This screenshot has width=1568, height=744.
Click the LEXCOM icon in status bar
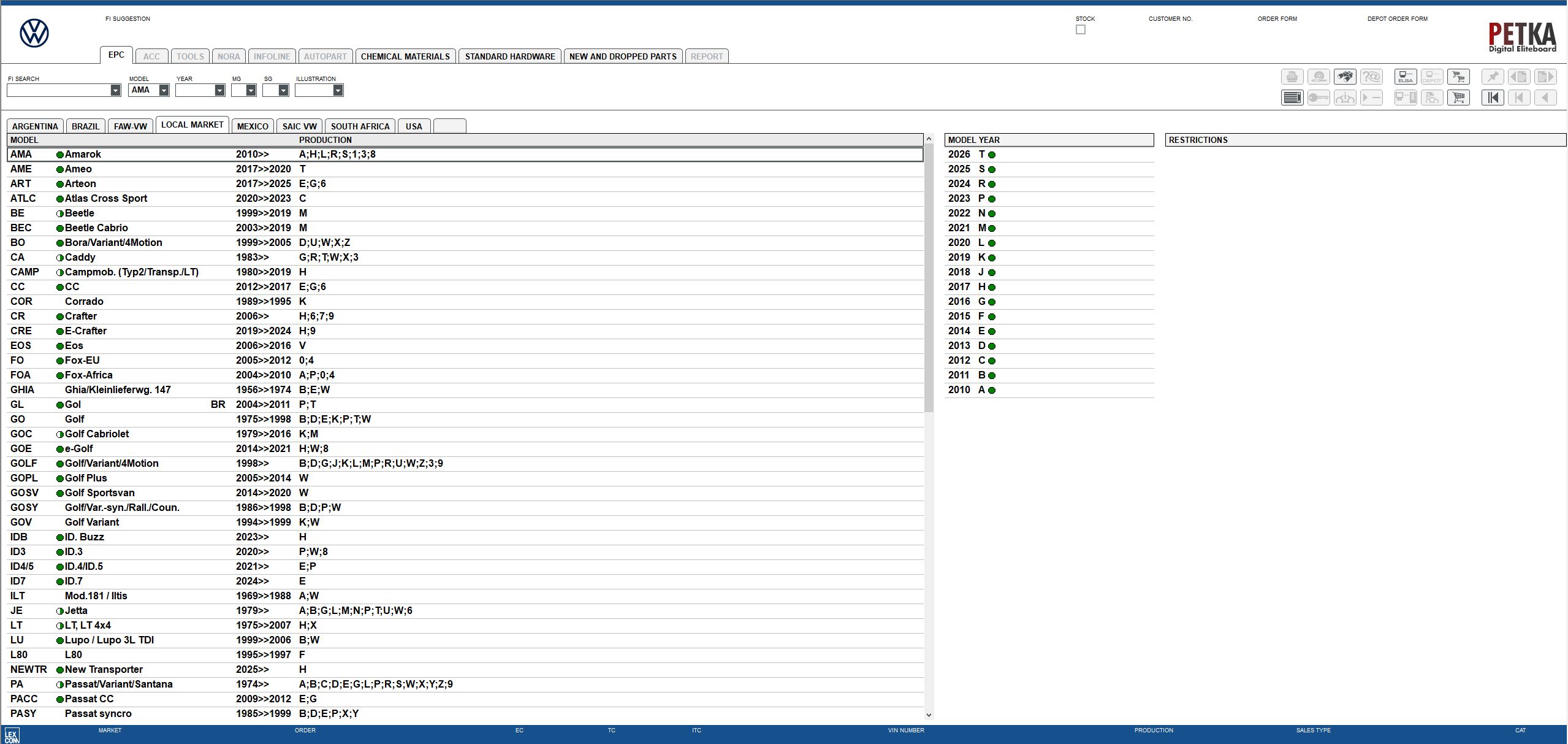(x=12, y=735)
